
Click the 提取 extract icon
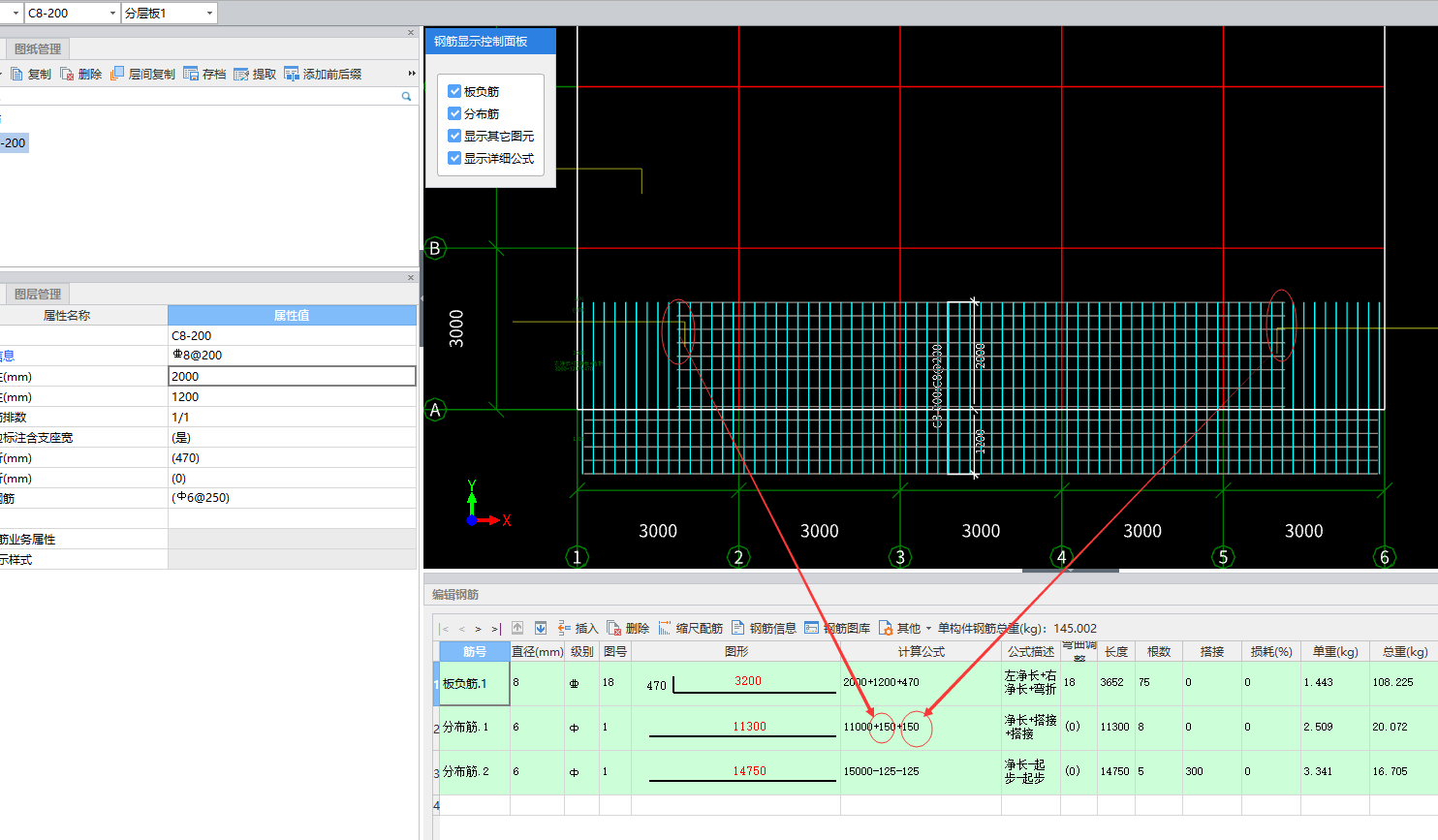241,74
